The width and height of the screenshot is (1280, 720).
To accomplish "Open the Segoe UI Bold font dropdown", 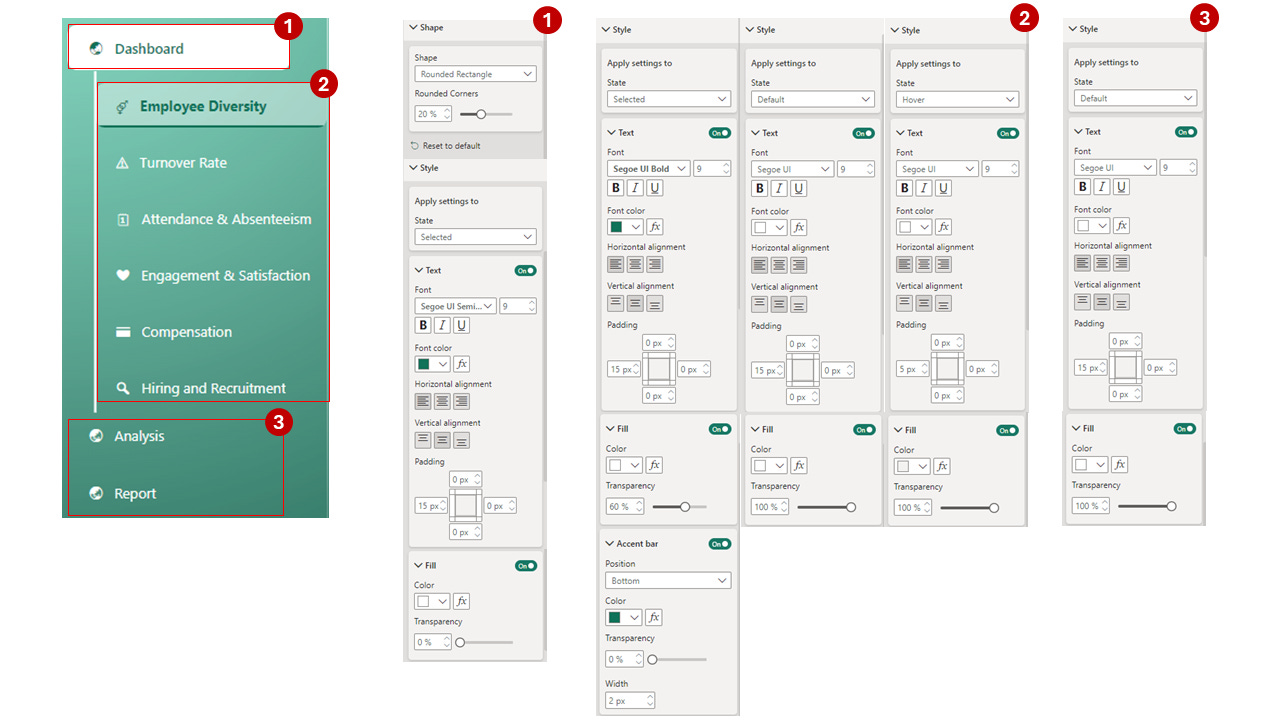I will click(x=648, y=169).
